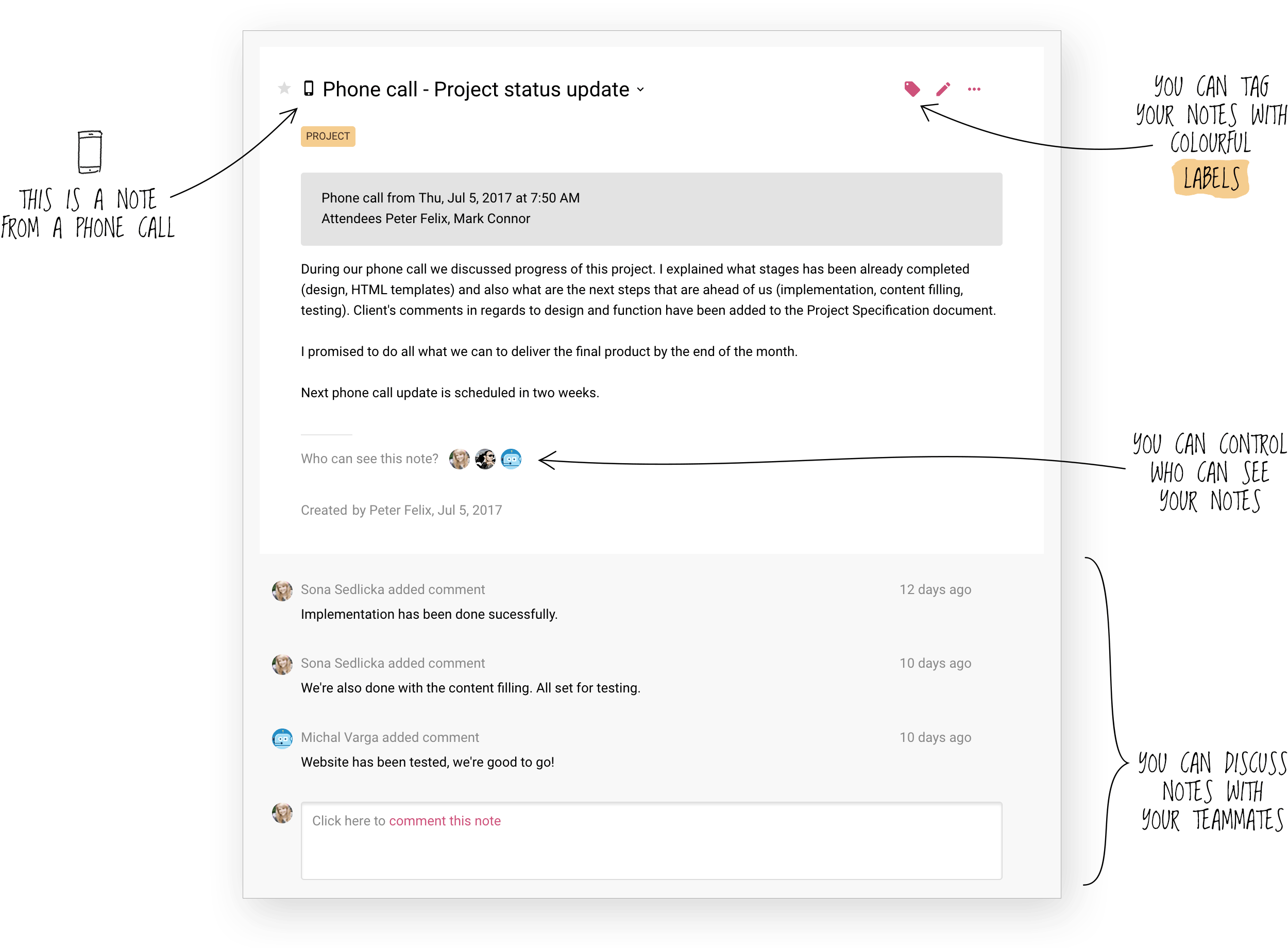Image resolution: width=1288 pixels, height=948 pixels.
Task: Open the pink label tag icon
Action: 911,89
